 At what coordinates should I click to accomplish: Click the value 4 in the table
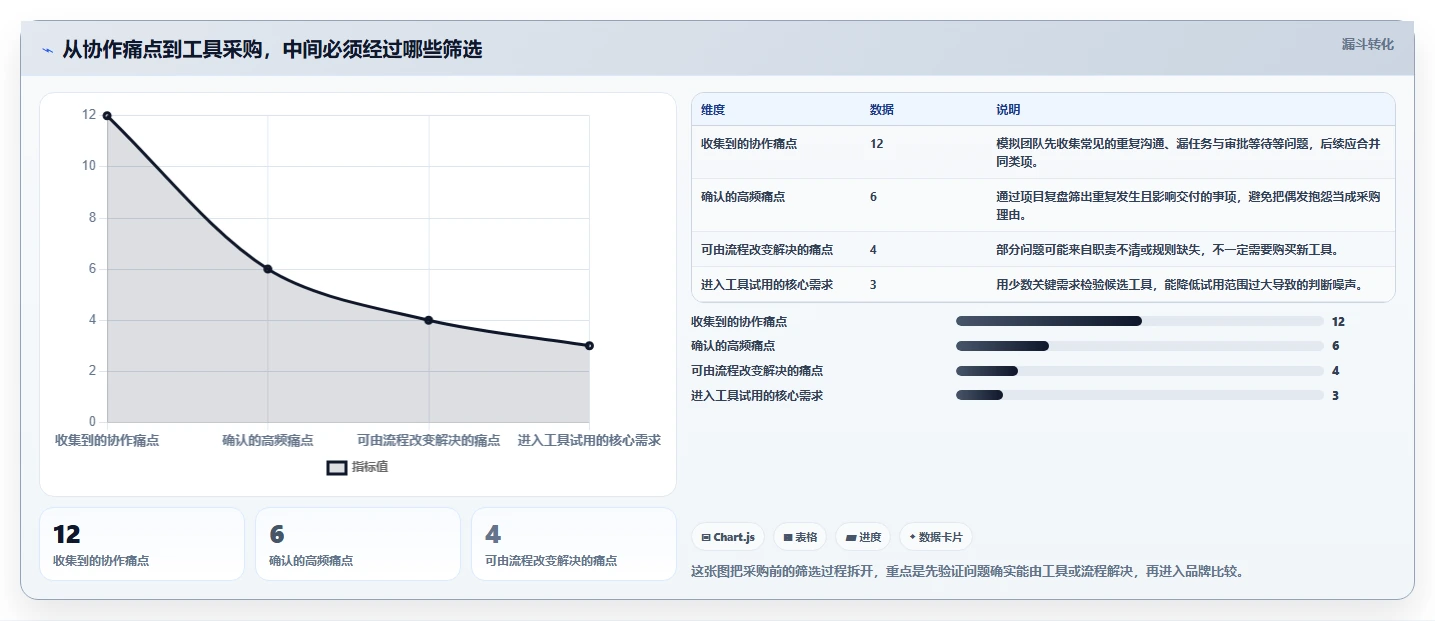[873, 250]
